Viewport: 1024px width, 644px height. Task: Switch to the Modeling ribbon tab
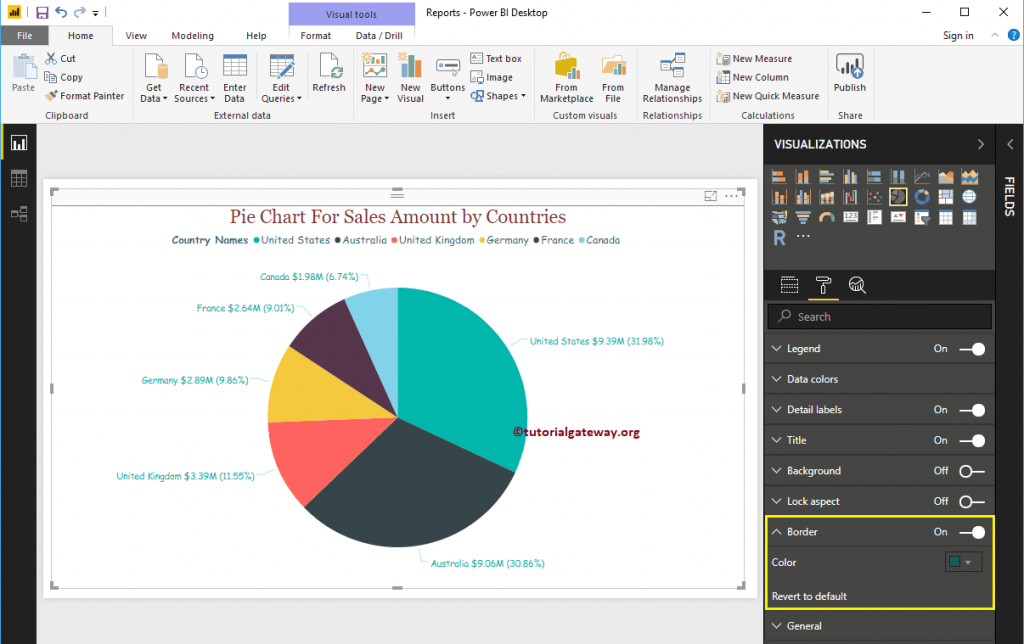tap(192, 35)
